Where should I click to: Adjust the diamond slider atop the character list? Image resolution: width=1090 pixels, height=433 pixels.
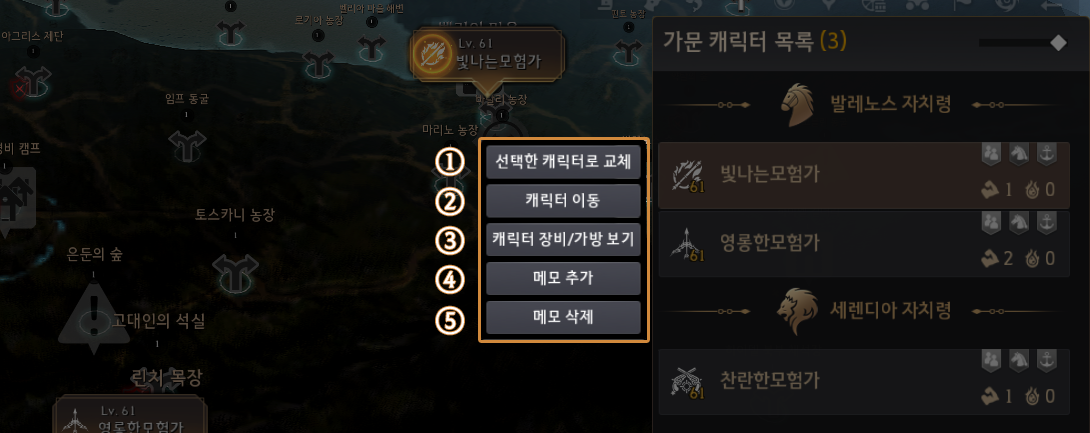click(1058, 43)
